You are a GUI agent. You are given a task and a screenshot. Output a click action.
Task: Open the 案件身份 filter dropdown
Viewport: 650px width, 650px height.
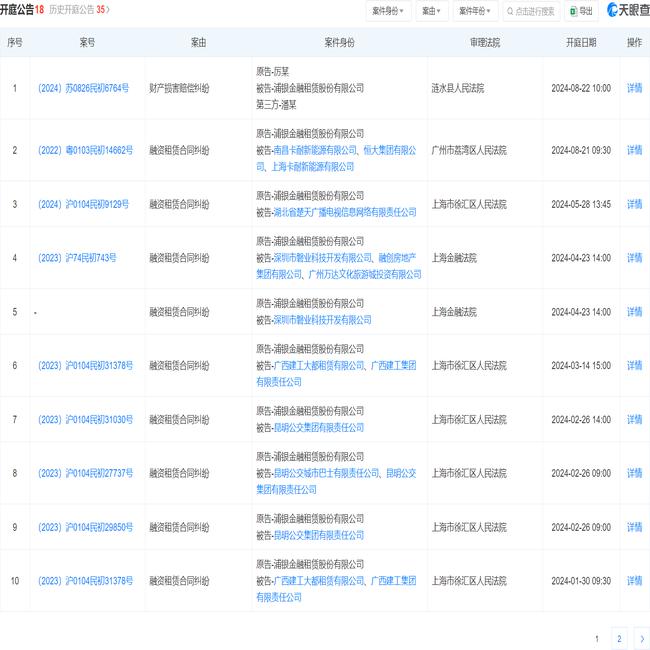pyautogui.click(x=388, y=11)
